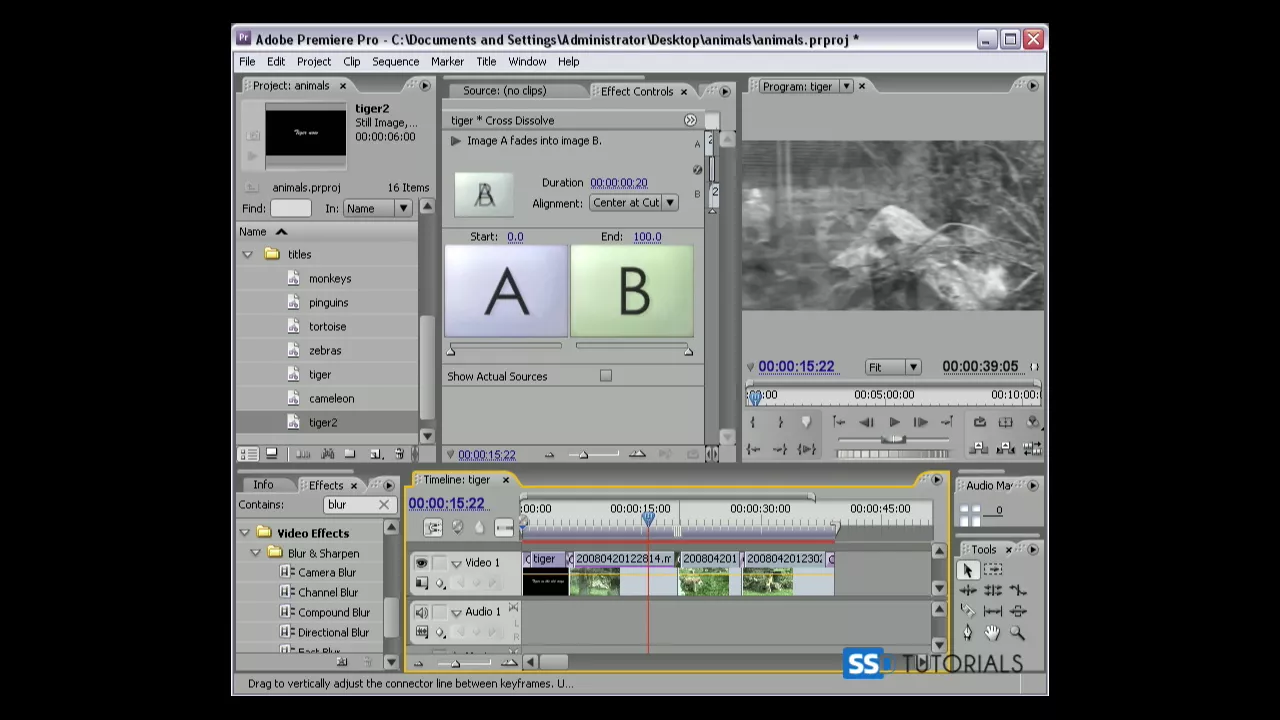The height and width of the screenshot is (720, 1280).
Task: Switch Project panel to List view
Action: click(248, 454)
